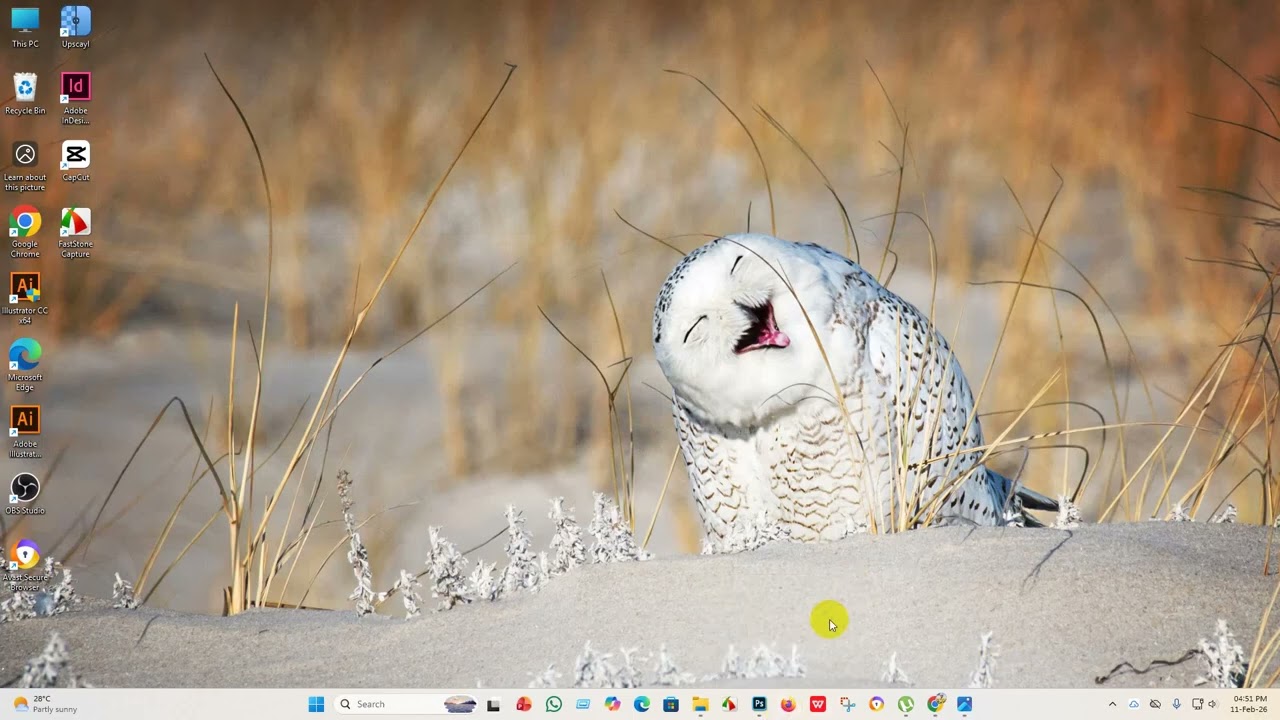This screenshot has height=720, width=1280.
Task: Open the Upscayl desktop shortcut
Action: 75,27
